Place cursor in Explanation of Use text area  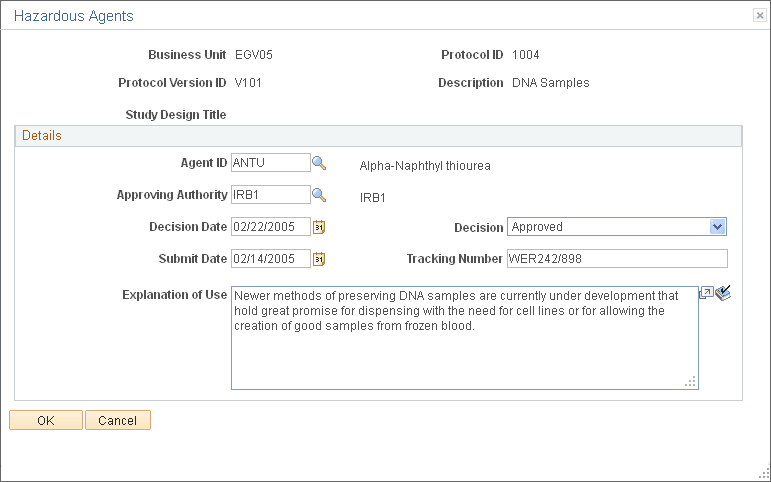465,338
